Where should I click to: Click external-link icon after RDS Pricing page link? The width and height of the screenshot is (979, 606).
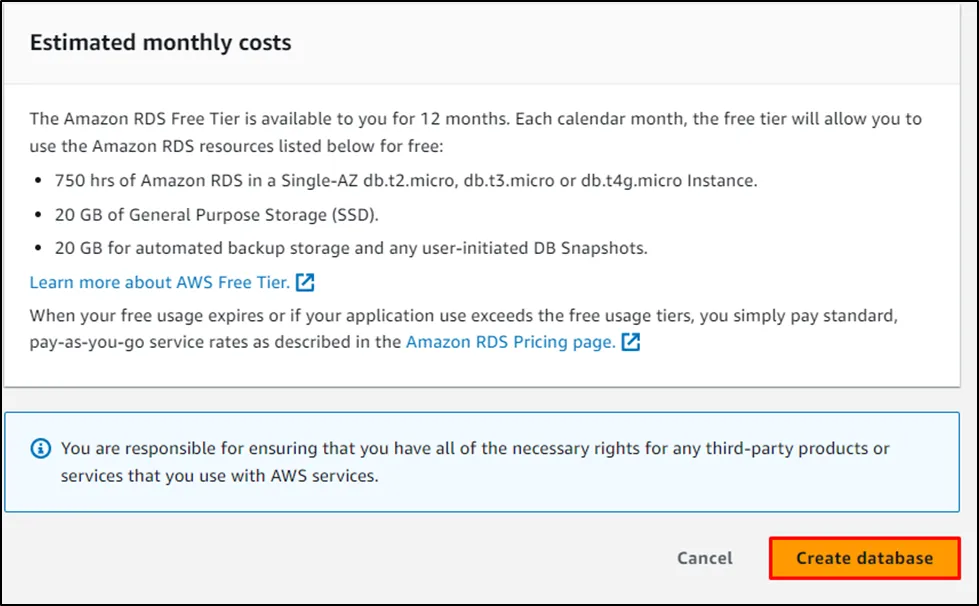click(x=631, y=342)
